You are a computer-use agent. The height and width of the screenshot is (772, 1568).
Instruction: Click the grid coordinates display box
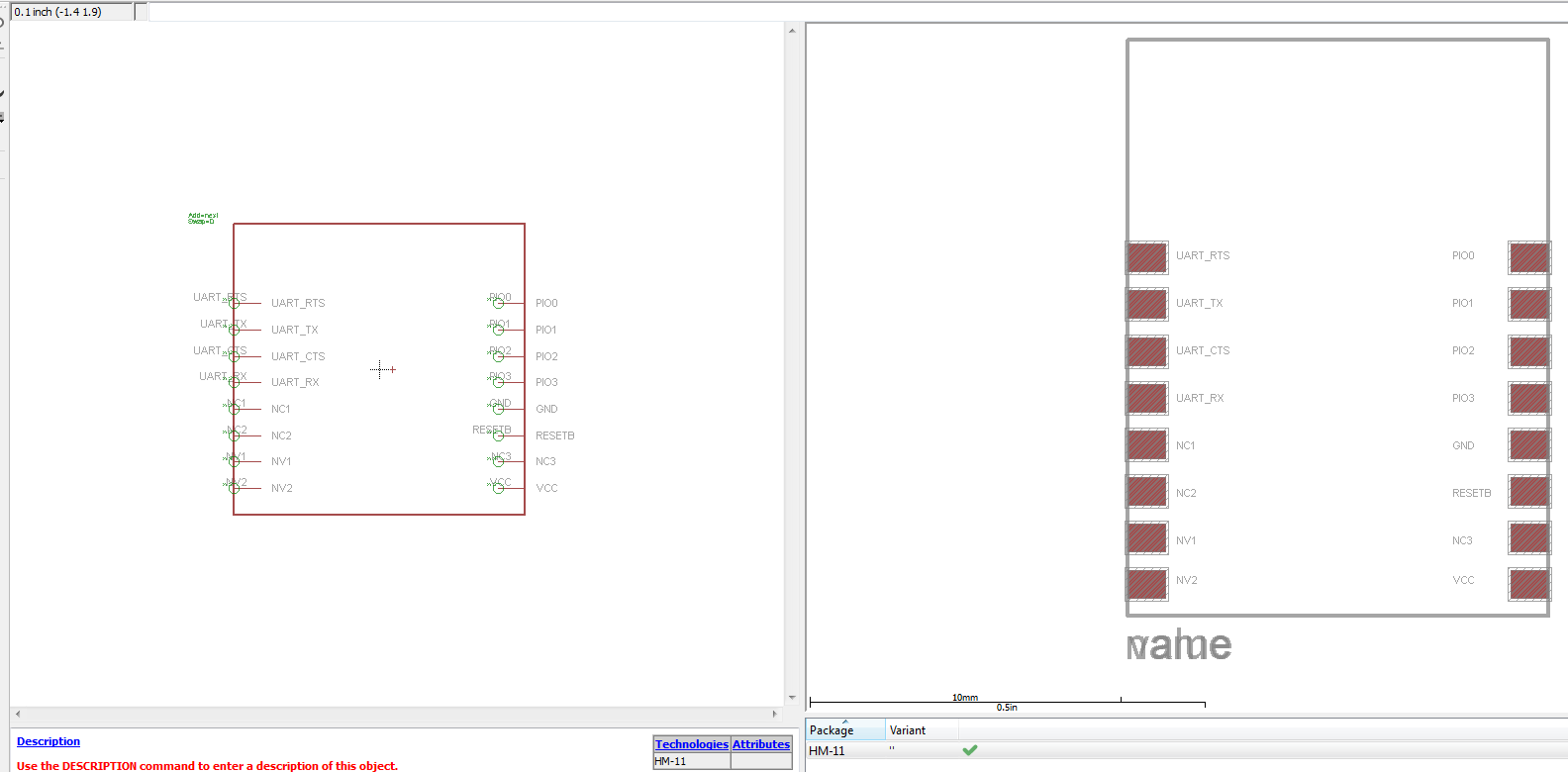tap(72, 12)
